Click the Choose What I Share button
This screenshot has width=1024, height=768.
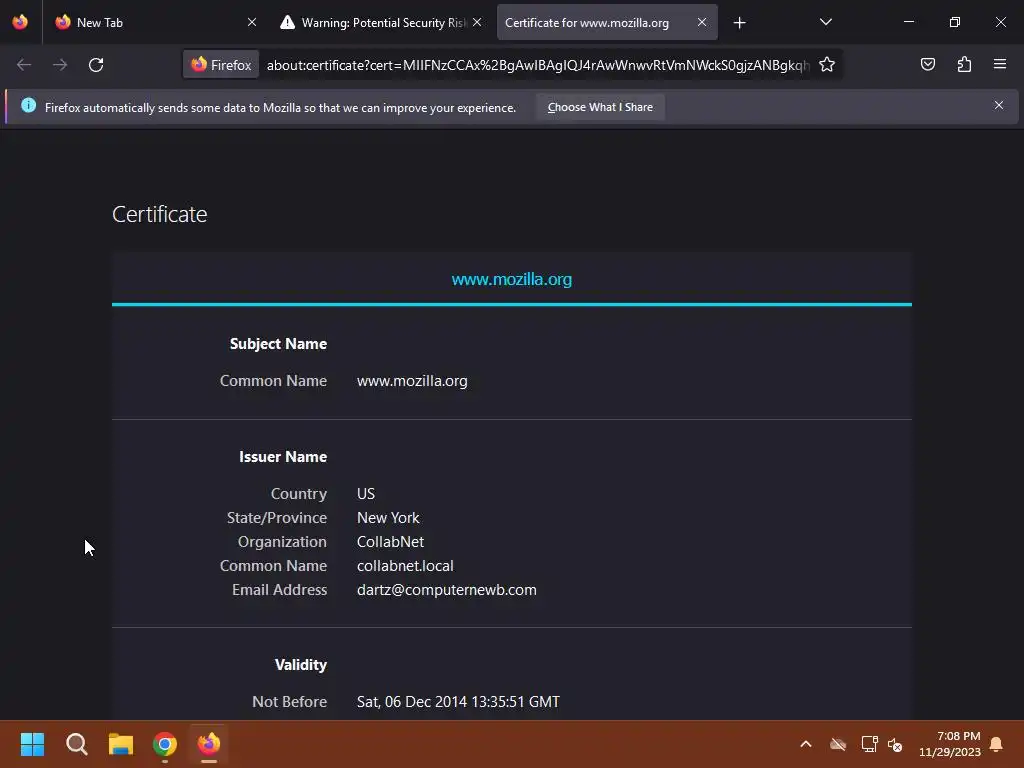600,107
